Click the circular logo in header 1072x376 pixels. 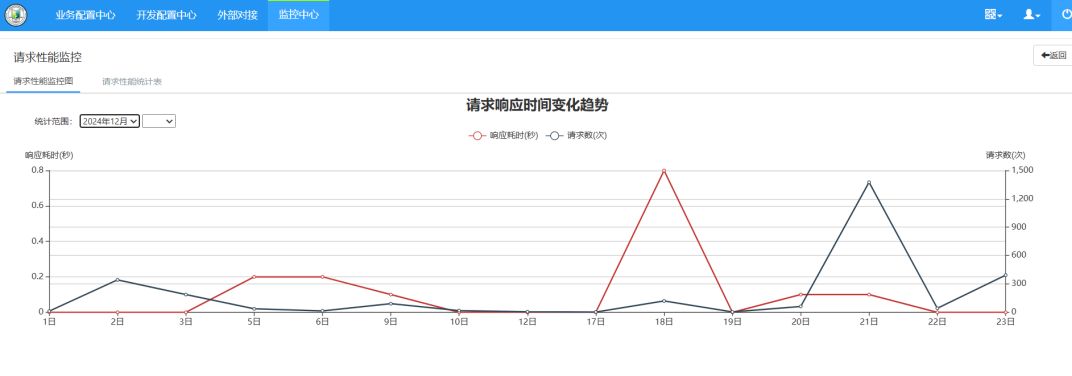pyautogui.click(x=15, y=15)
